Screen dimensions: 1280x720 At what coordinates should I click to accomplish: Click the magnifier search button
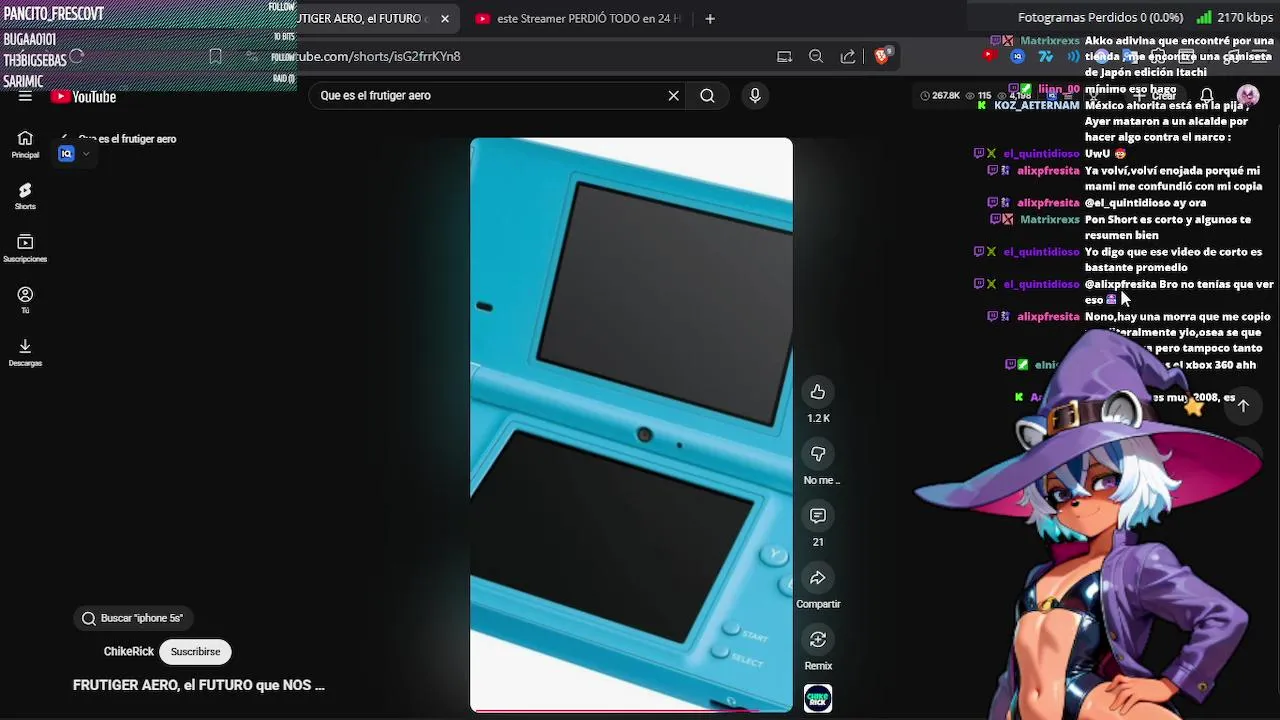click(x=707, y=96)
